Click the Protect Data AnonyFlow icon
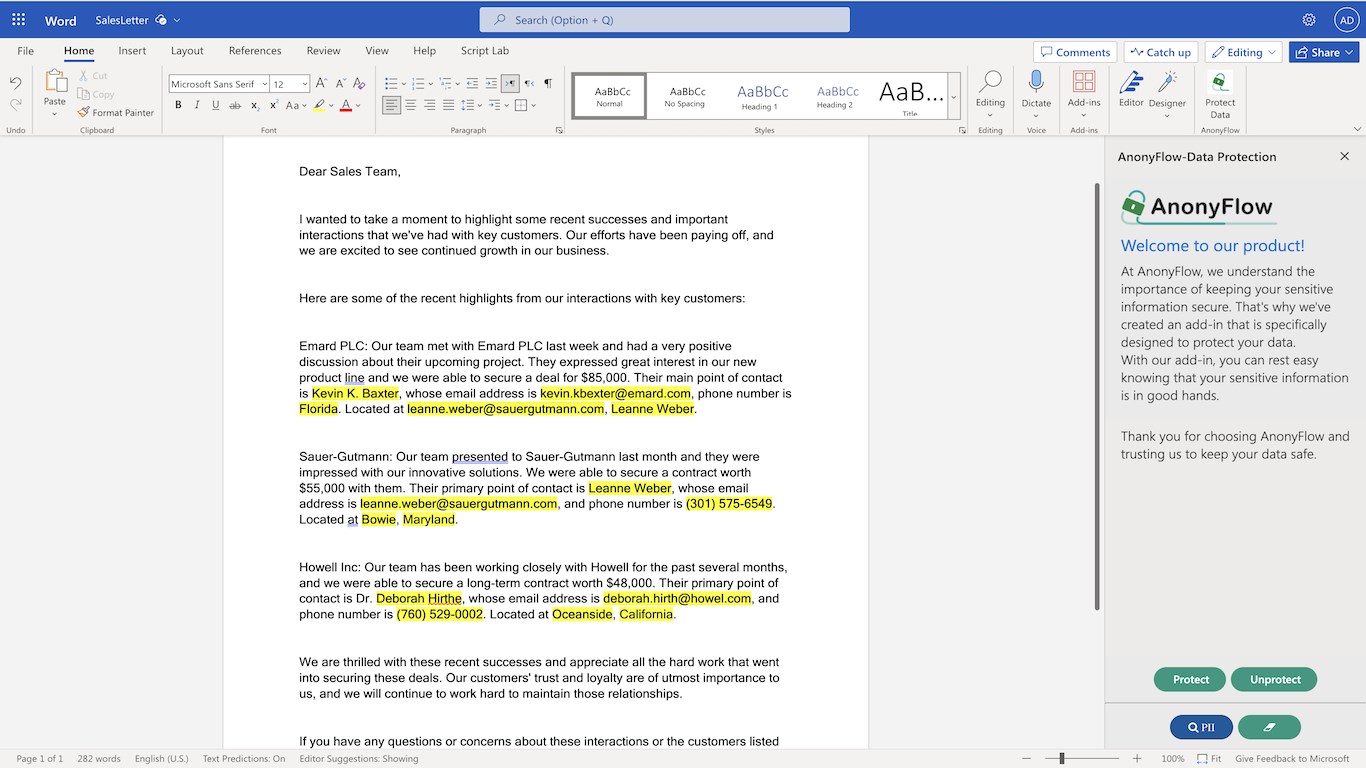Image resolution: width=1366 pixels, height=768 pixels. tap(1220, 82)
